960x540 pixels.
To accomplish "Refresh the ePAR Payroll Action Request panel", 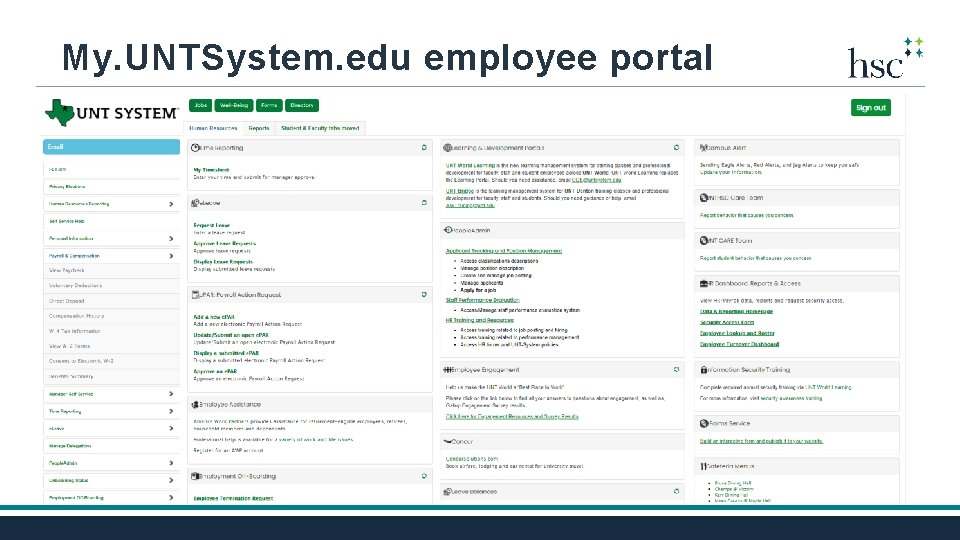I will [424, 294].
